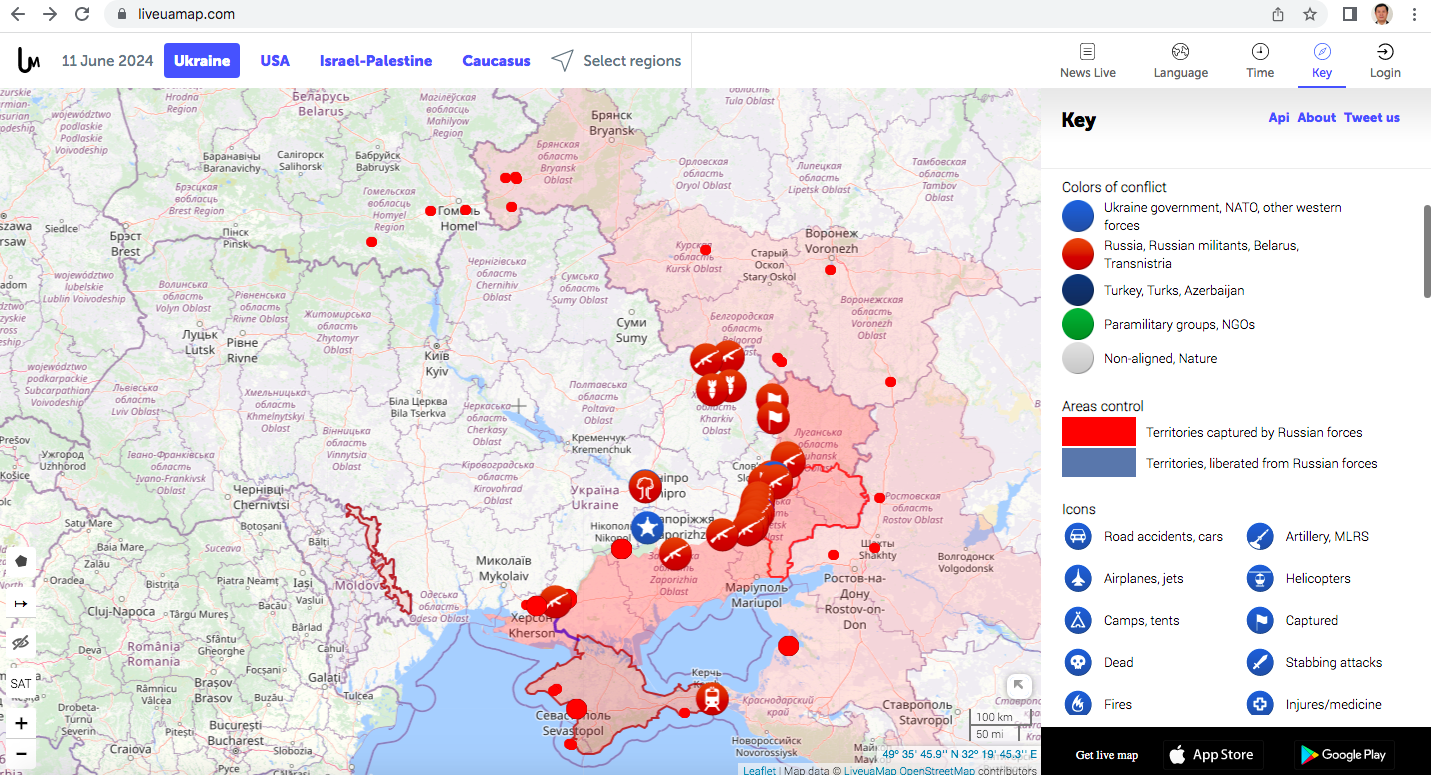Click the train icon marker near Kerch
Viewport: 1431px width, 775px height.
click(x=711, y=698)
